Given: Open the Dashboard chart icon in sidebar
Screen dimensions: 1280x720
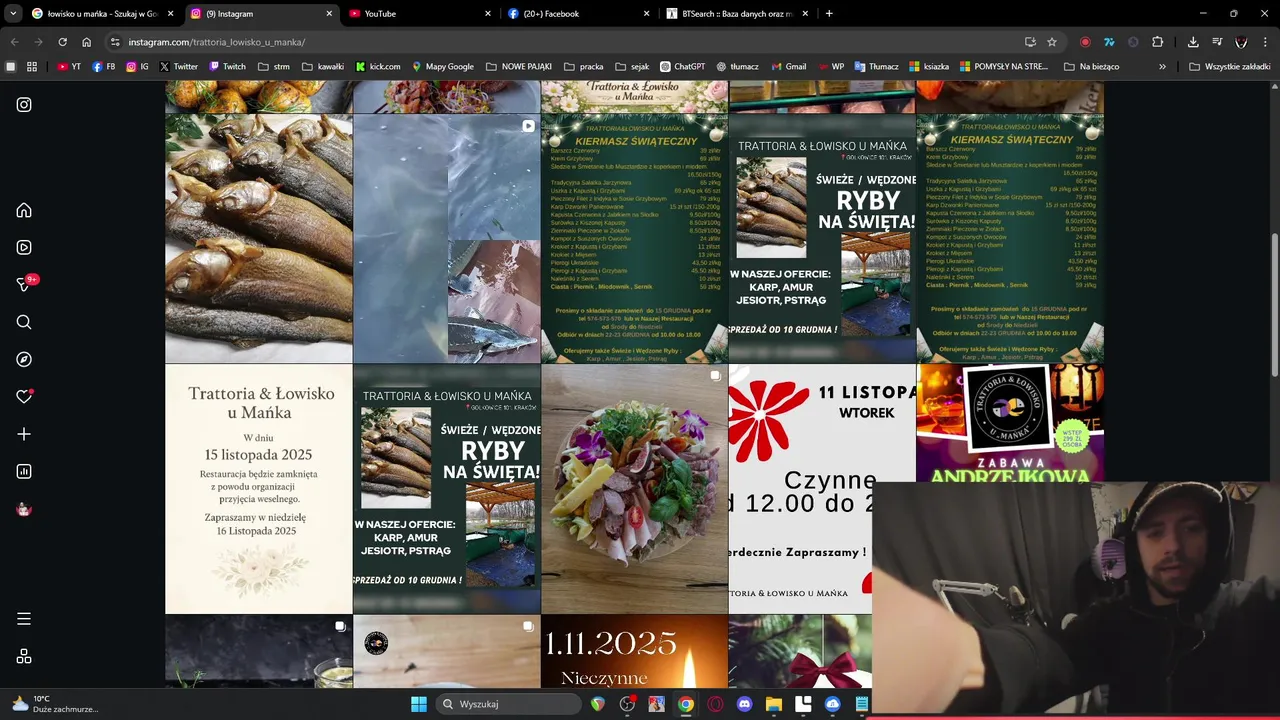Looking at the screenshot, I should [24, 471].
